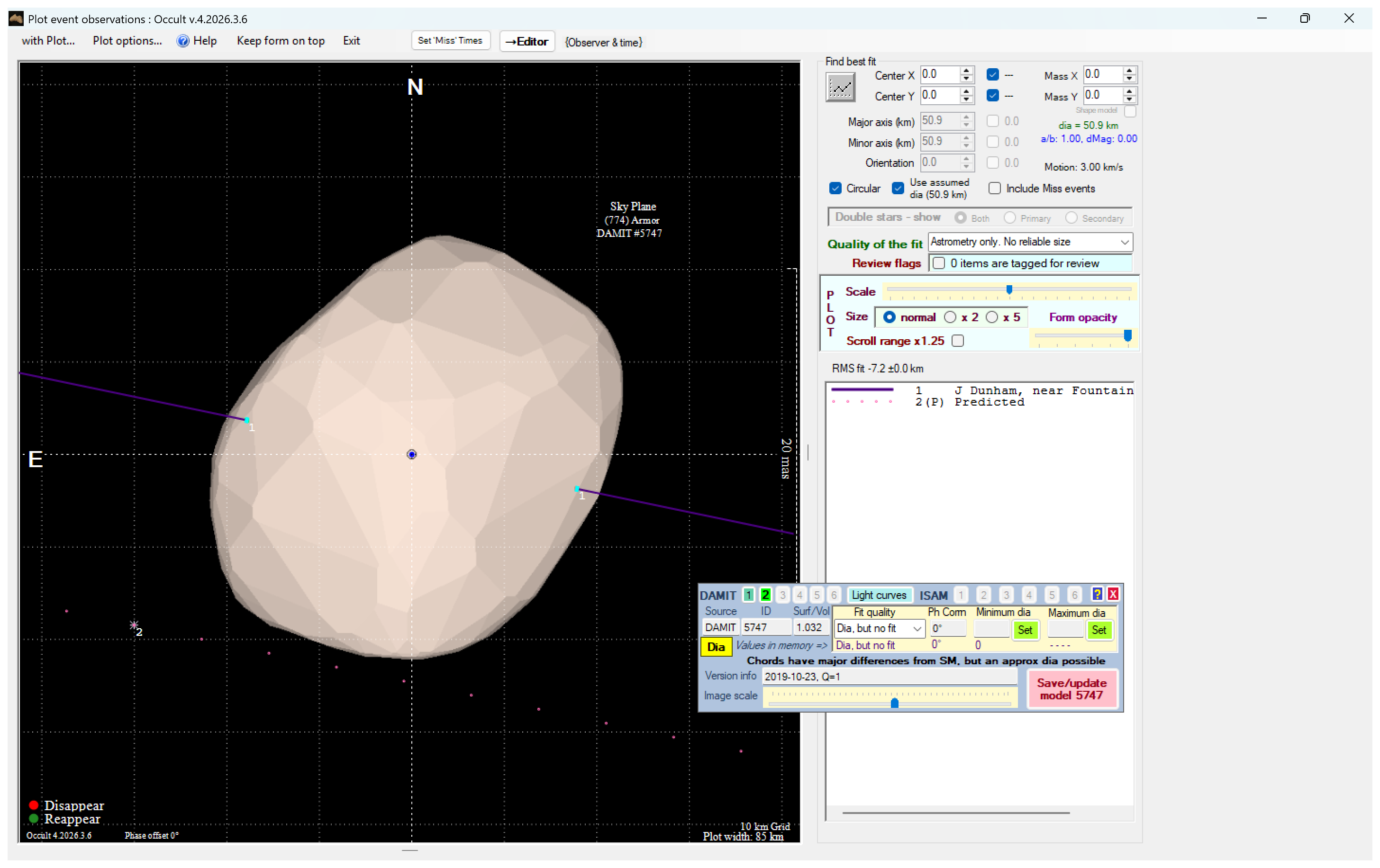Click the blue center marker on asteroid
Viewport: 1380px width, 868px height.
411,454
